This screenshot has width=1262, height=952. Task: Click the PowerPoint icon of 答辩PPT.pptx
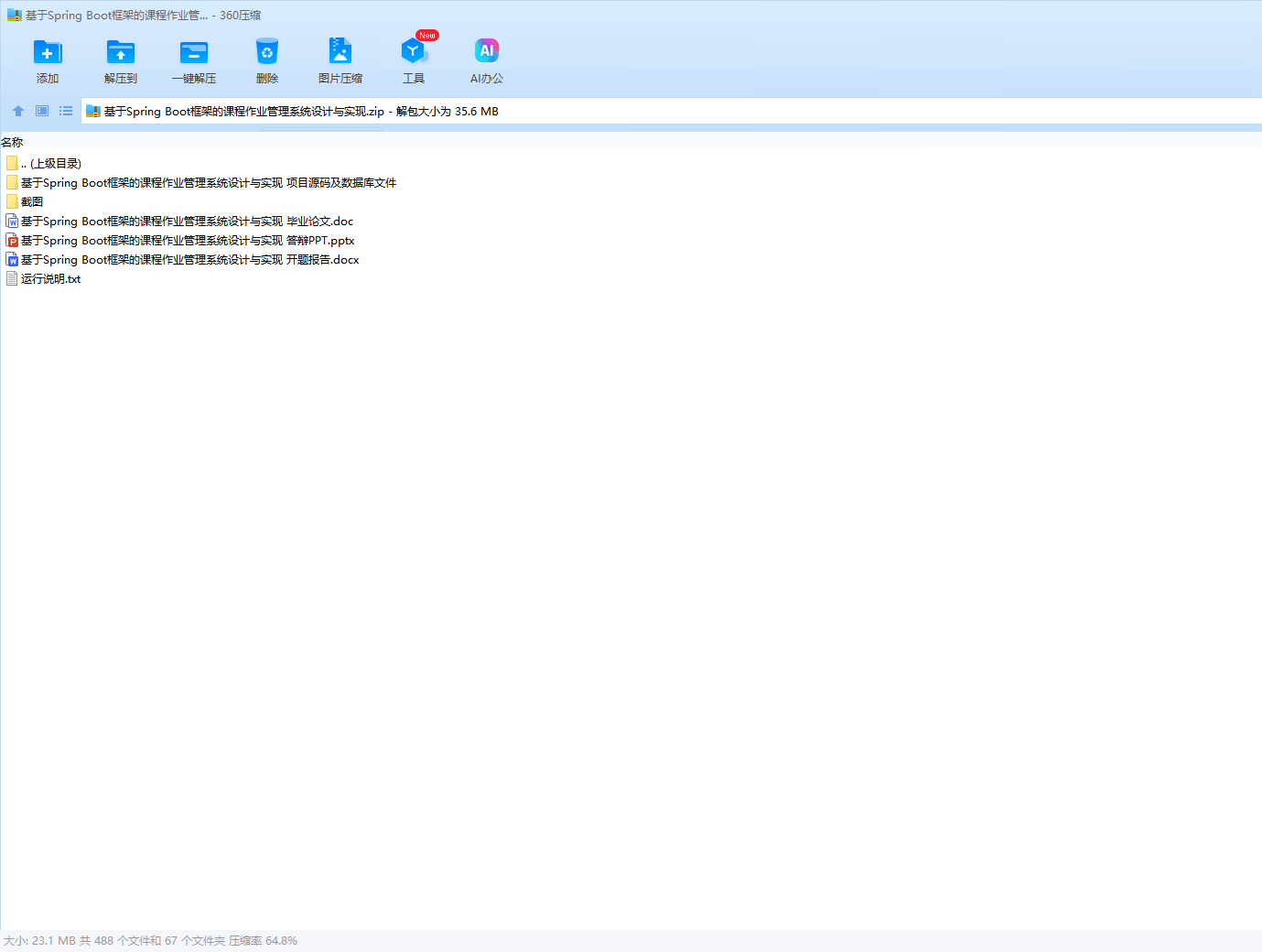pos(12,240)
